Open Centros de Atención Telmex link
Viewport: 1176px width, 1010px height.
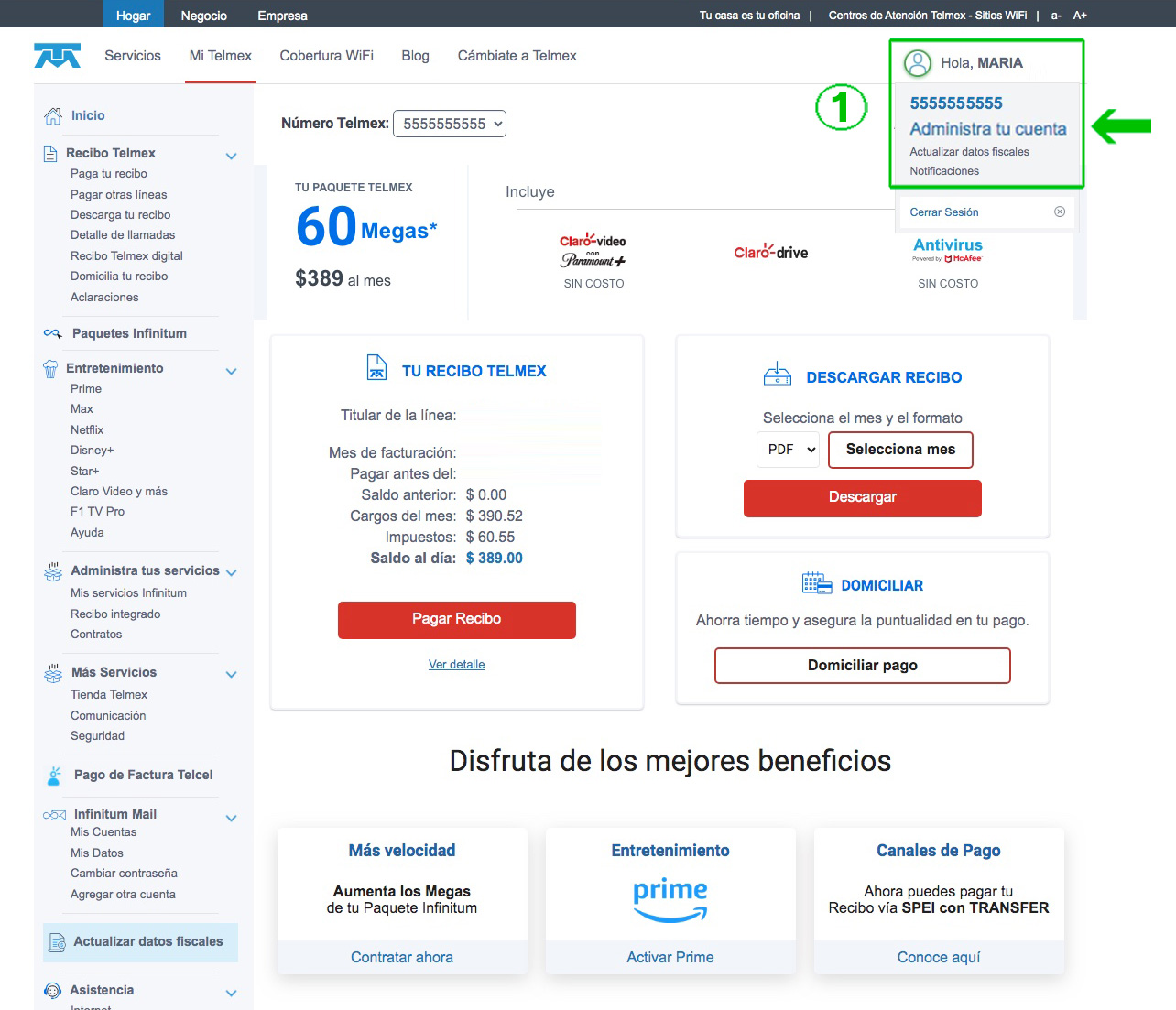(x=928, y=15)
